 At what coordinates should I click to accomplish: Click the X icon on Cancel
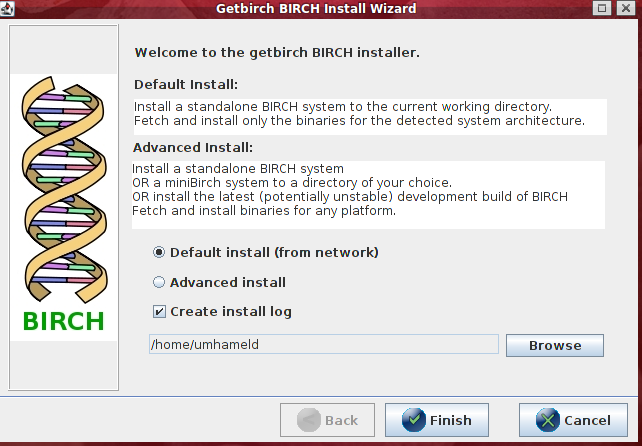547,420
